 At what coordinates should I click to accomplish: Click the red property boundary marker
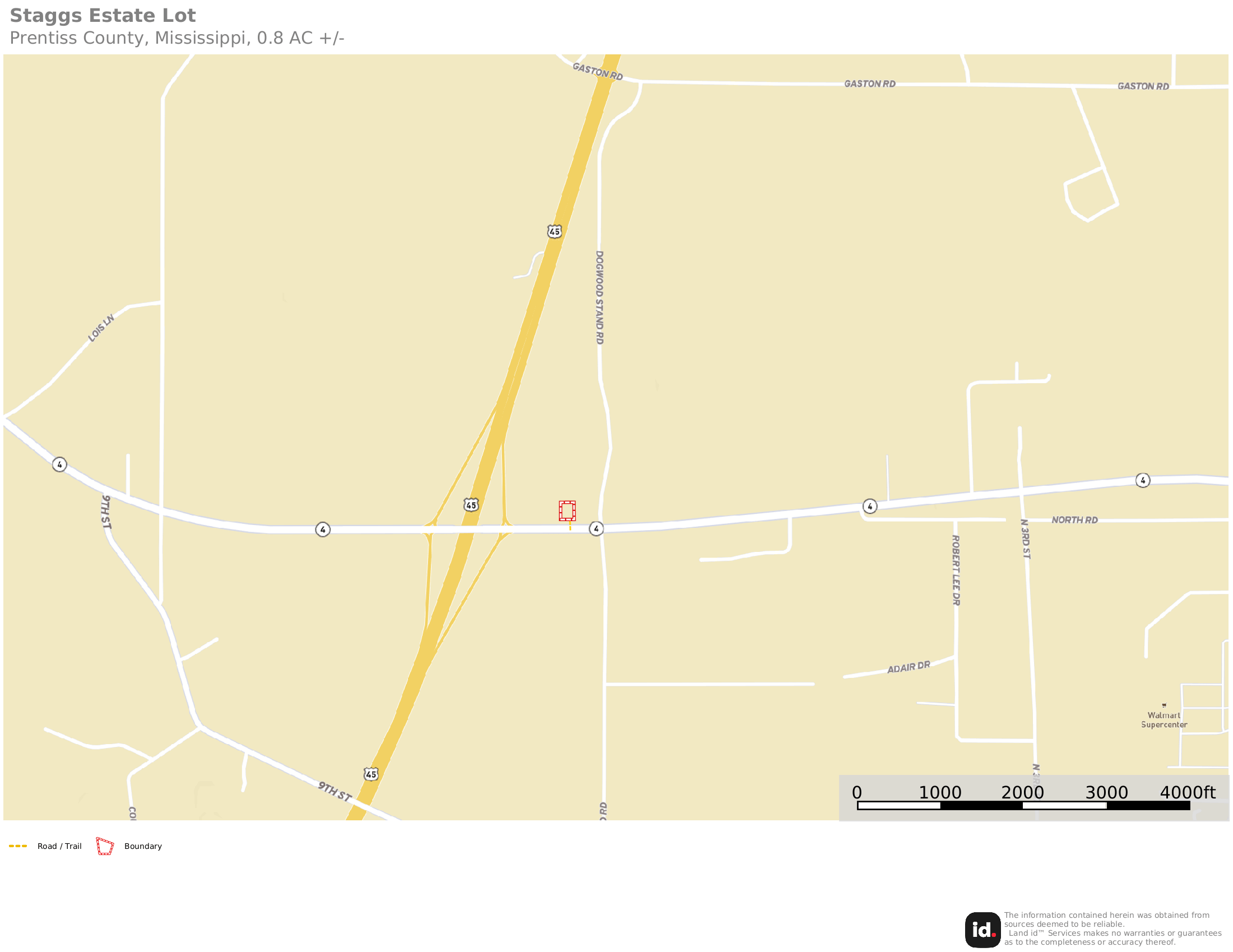(567, 510)
